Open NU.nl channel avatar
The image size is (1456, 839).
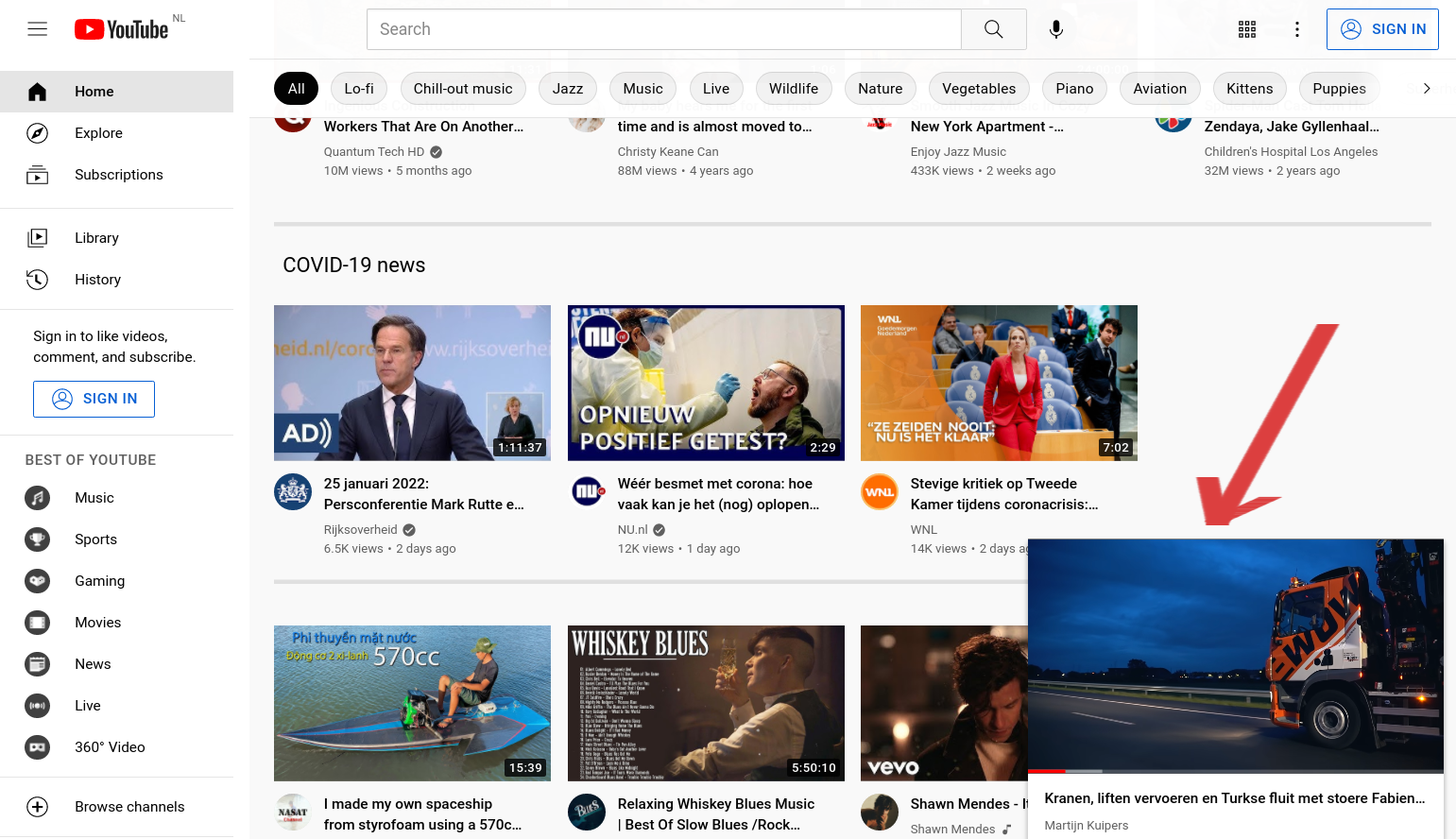pyautogui.click(x=587, y=492)
